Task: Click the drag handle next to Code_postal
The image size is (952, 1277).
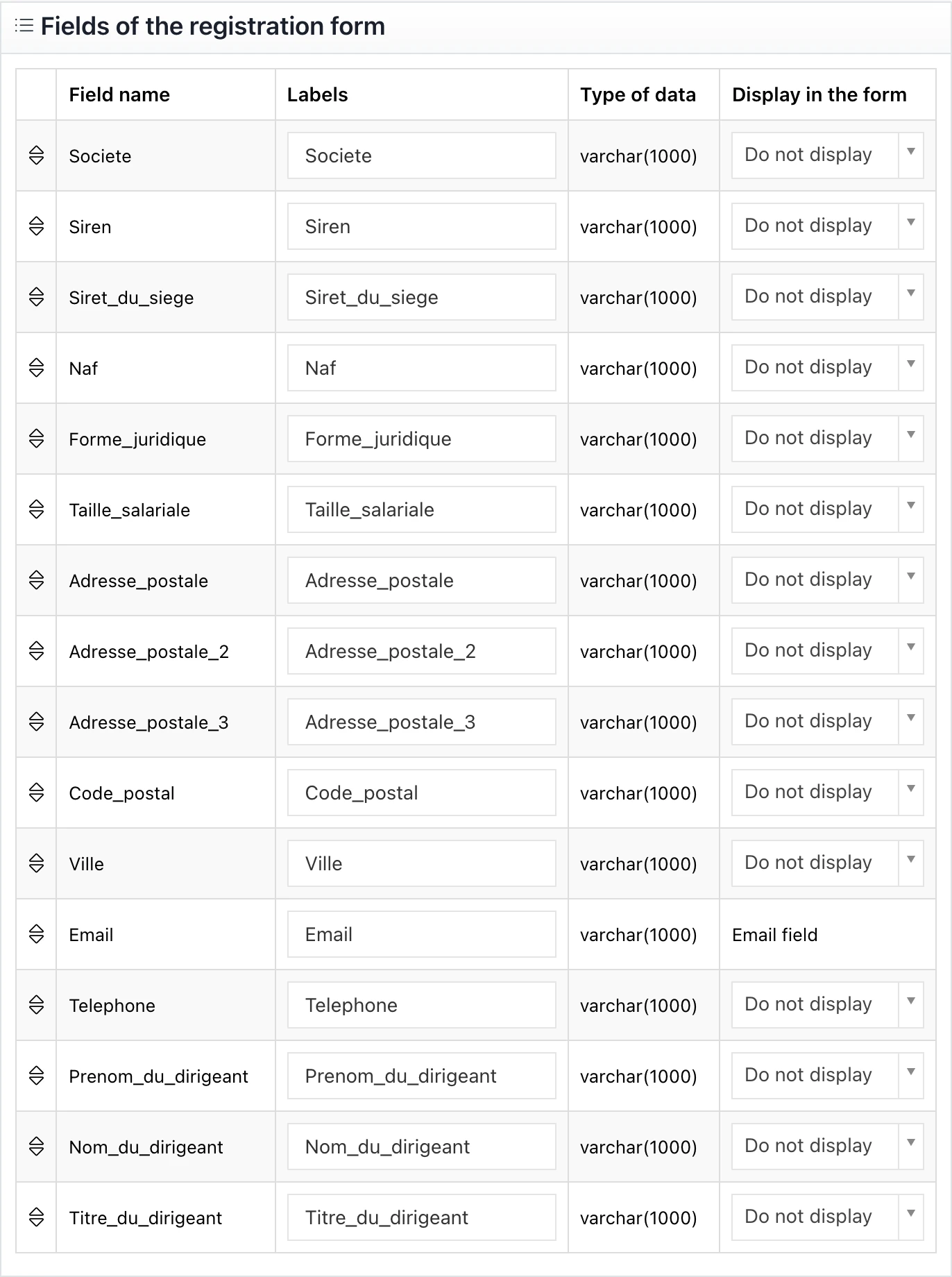Action: (37, 793)
